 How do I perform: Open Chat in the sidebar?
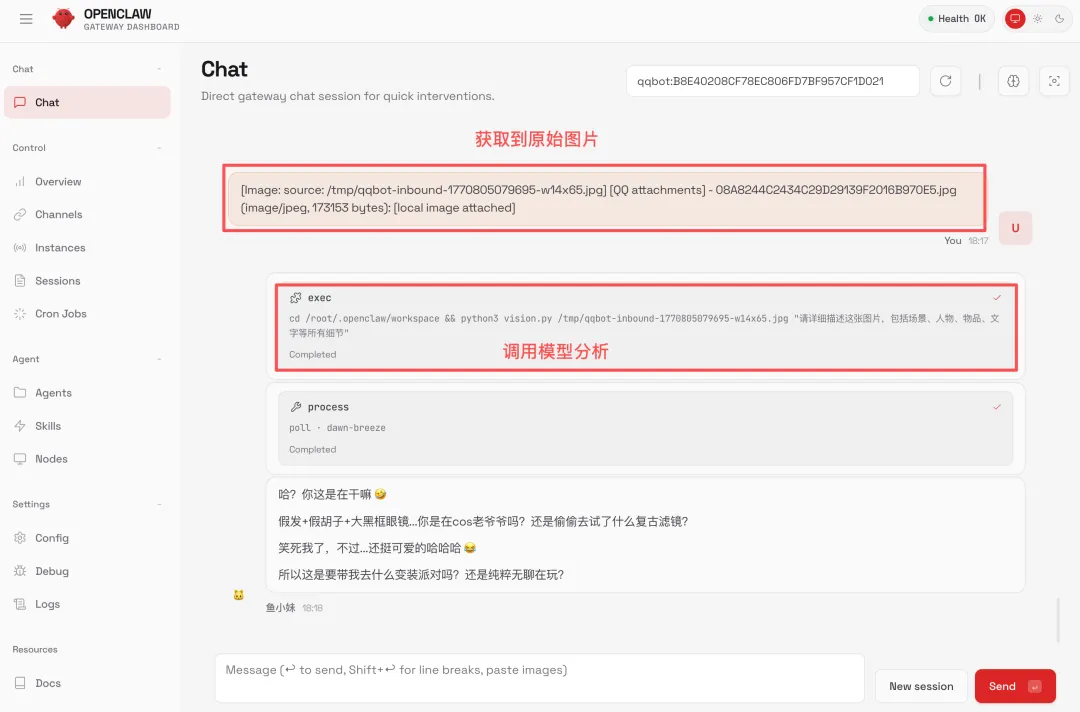pos(87,102)
